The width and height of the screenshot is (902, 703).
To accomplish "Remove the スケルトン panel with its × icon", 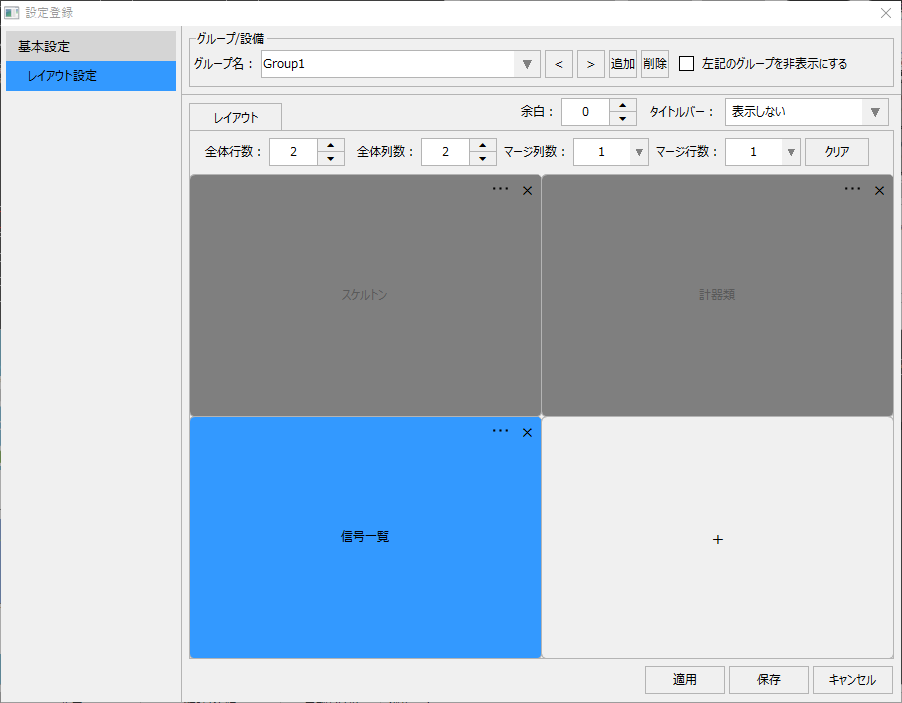I will coord(527,190).
